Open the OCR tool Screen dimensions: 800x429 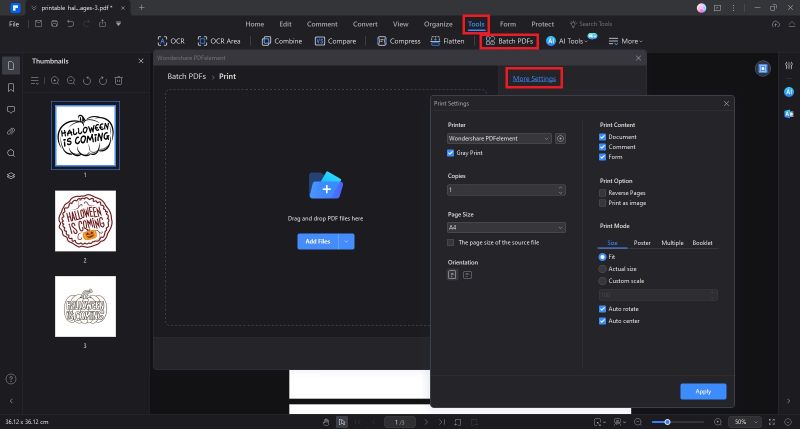pos(171,41)
